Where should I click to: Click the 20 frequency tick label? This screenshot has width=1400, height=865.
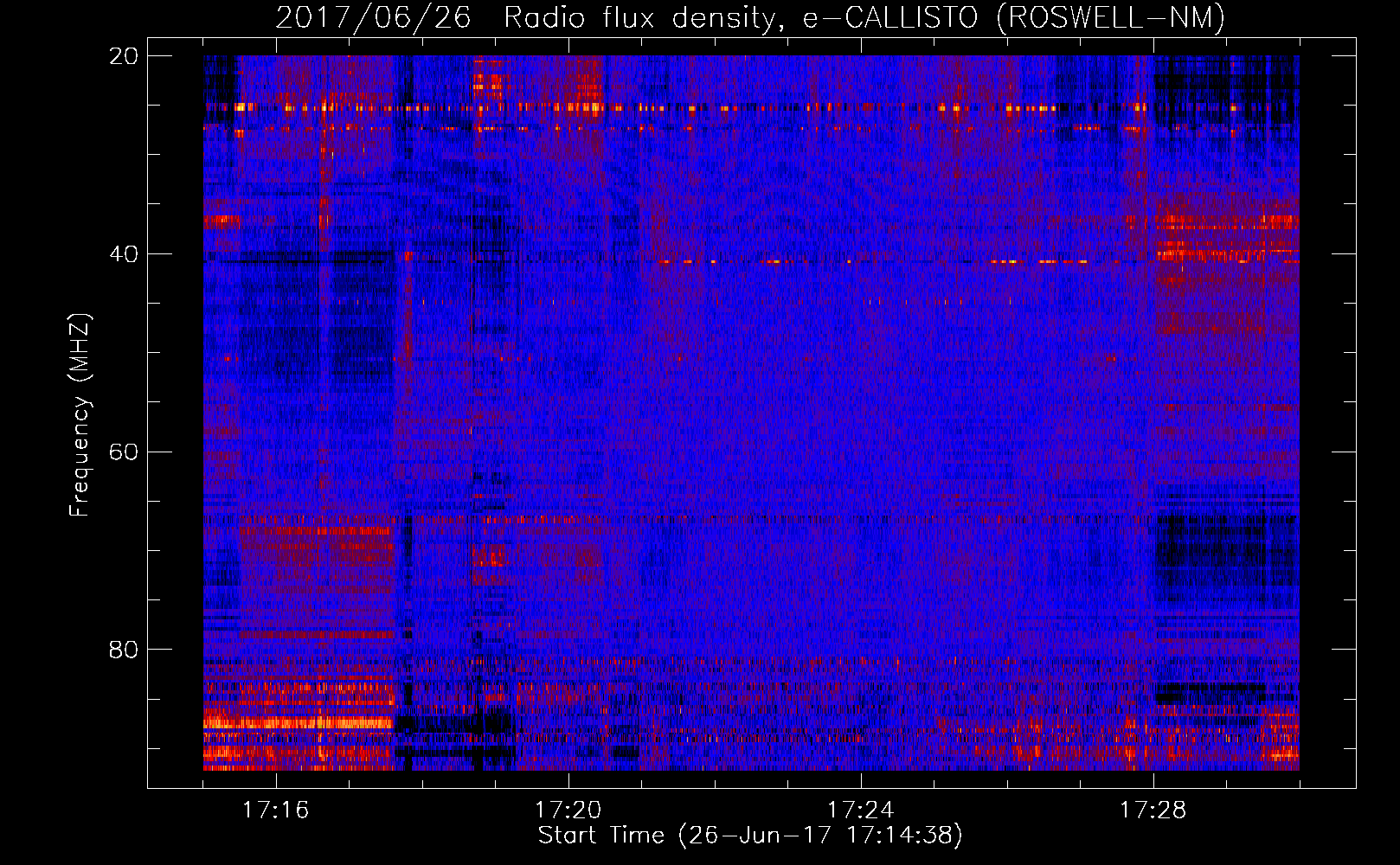[x=124, y=56]
